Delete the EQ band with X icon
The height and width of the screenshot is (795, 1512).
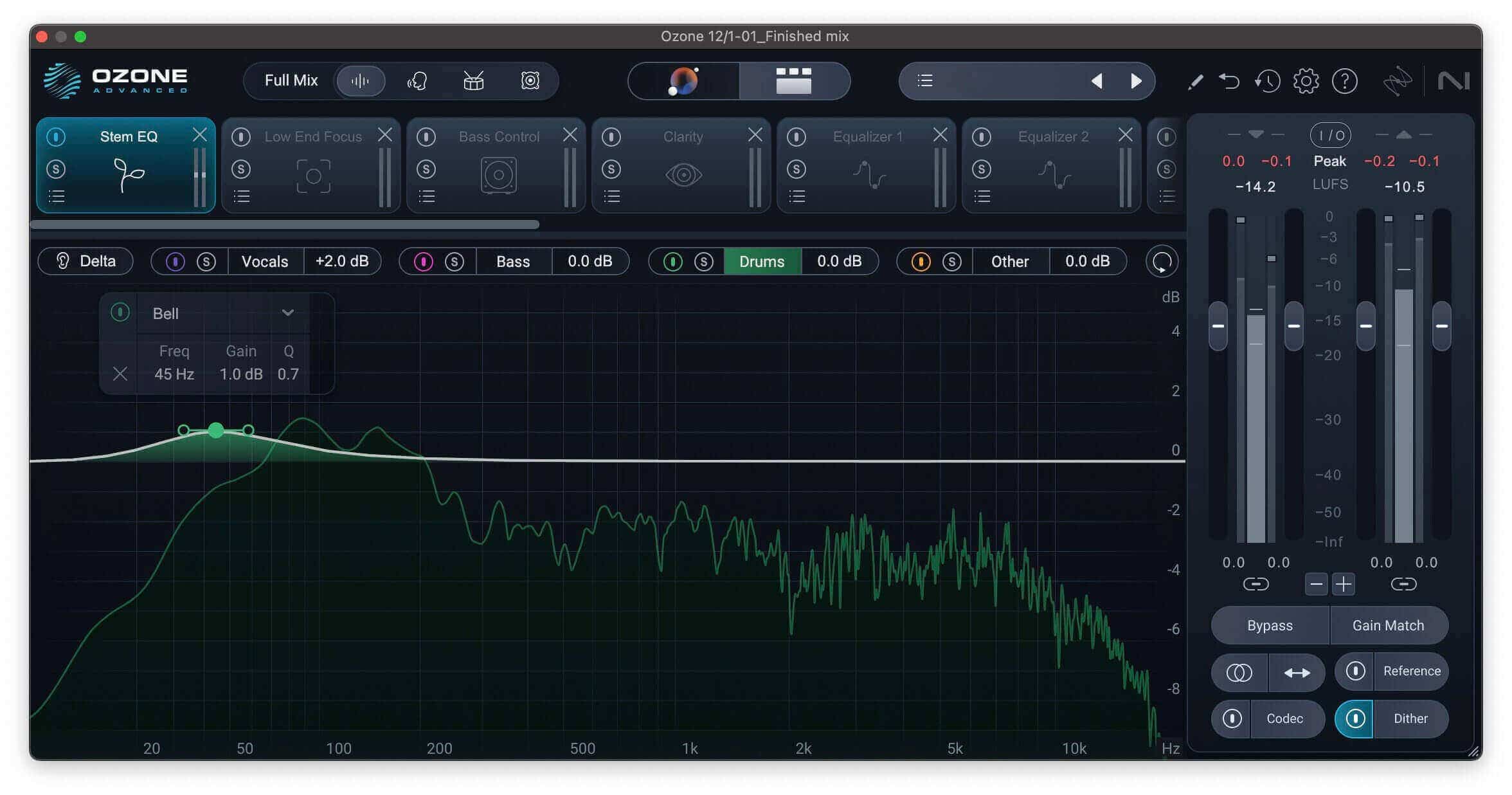120,374
